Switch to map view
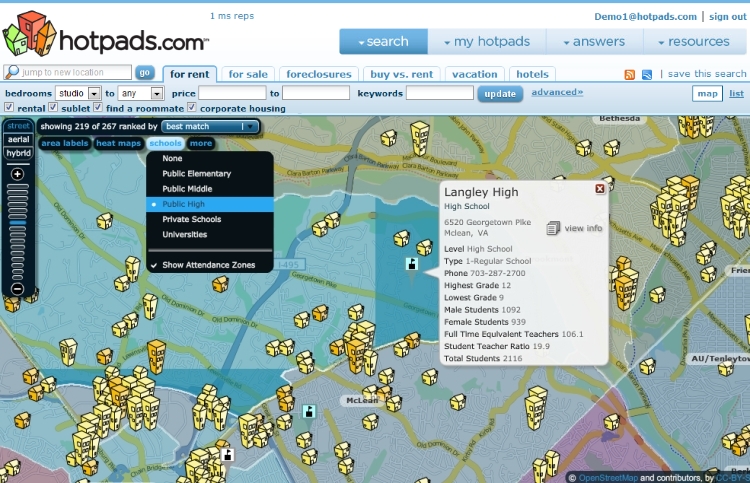 point(707,94)
